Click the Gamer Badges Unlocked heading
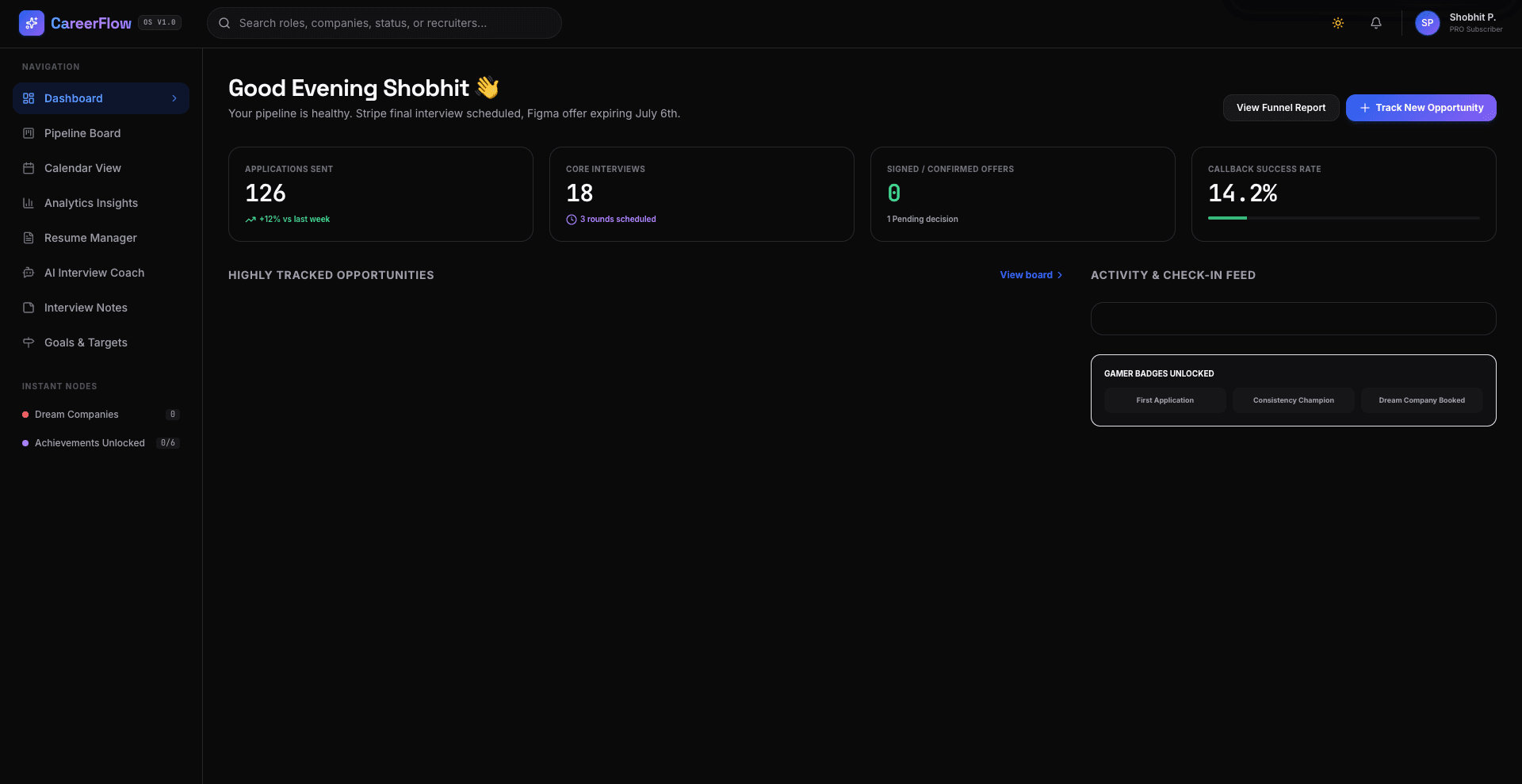The height and width of the screenshot is (784, 1522). click(1159, 374)
